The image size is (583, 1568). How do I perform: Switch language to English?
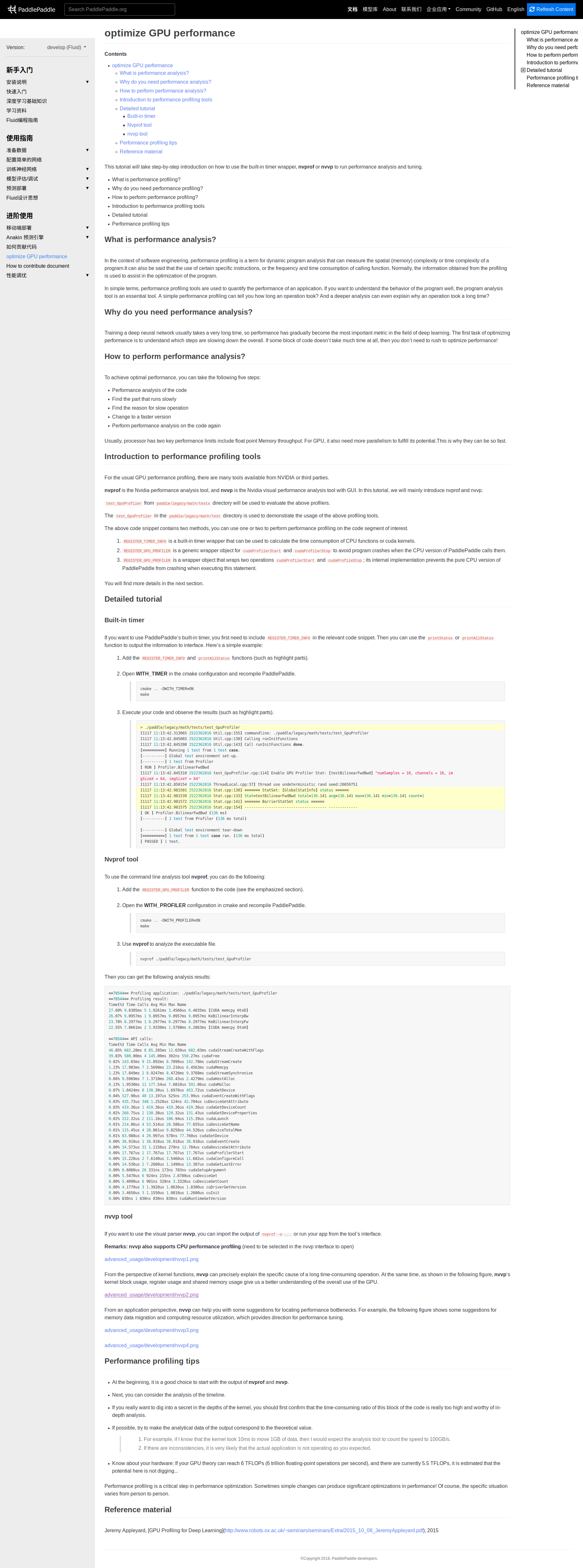516,9
